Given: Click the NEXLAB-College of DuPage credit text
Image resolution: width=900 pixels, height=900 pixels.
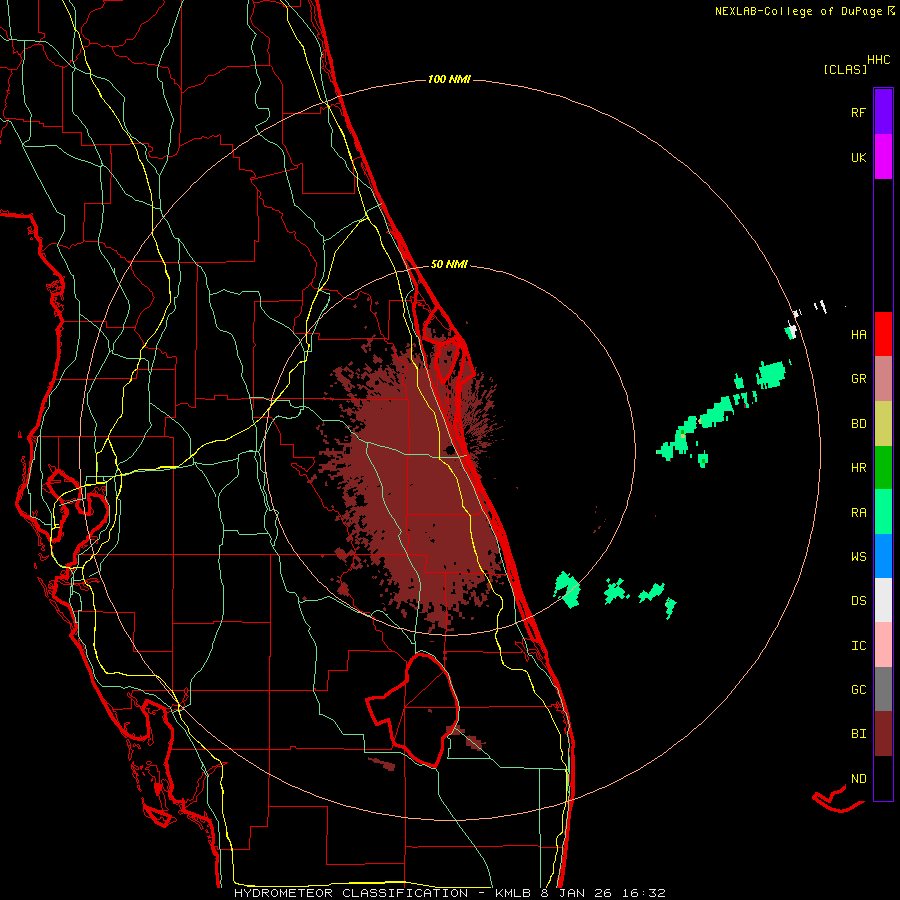Looking at the screenshot, I should point(804,11).
